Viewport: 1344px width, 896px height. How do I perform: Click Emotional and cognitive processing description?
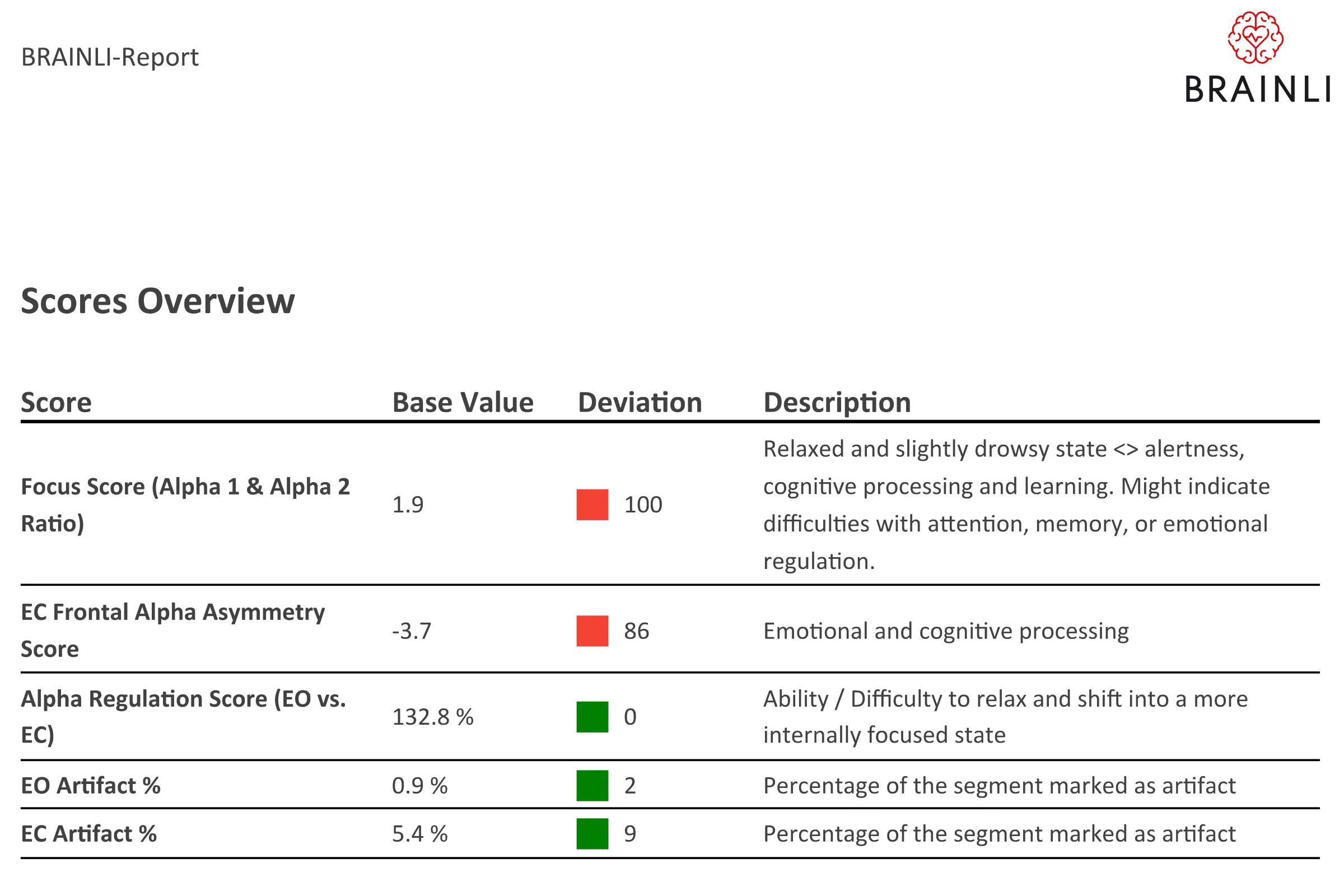(946, 632)
